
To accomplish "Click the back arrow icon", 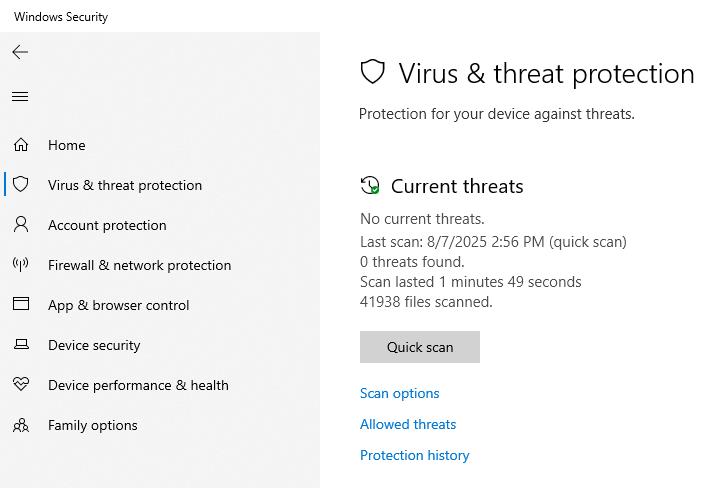I will (20, 52).
